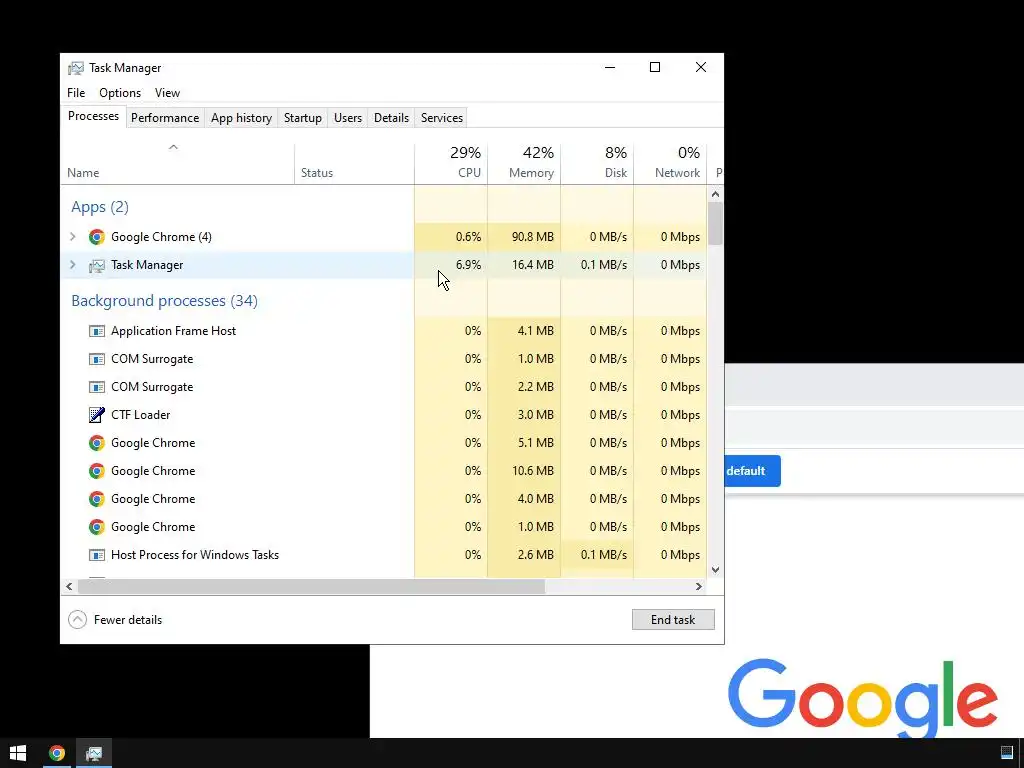The image size is (1024, 768).
Task: Click the vertical scrollbar up arrow
Action: [x=715, y=194]
